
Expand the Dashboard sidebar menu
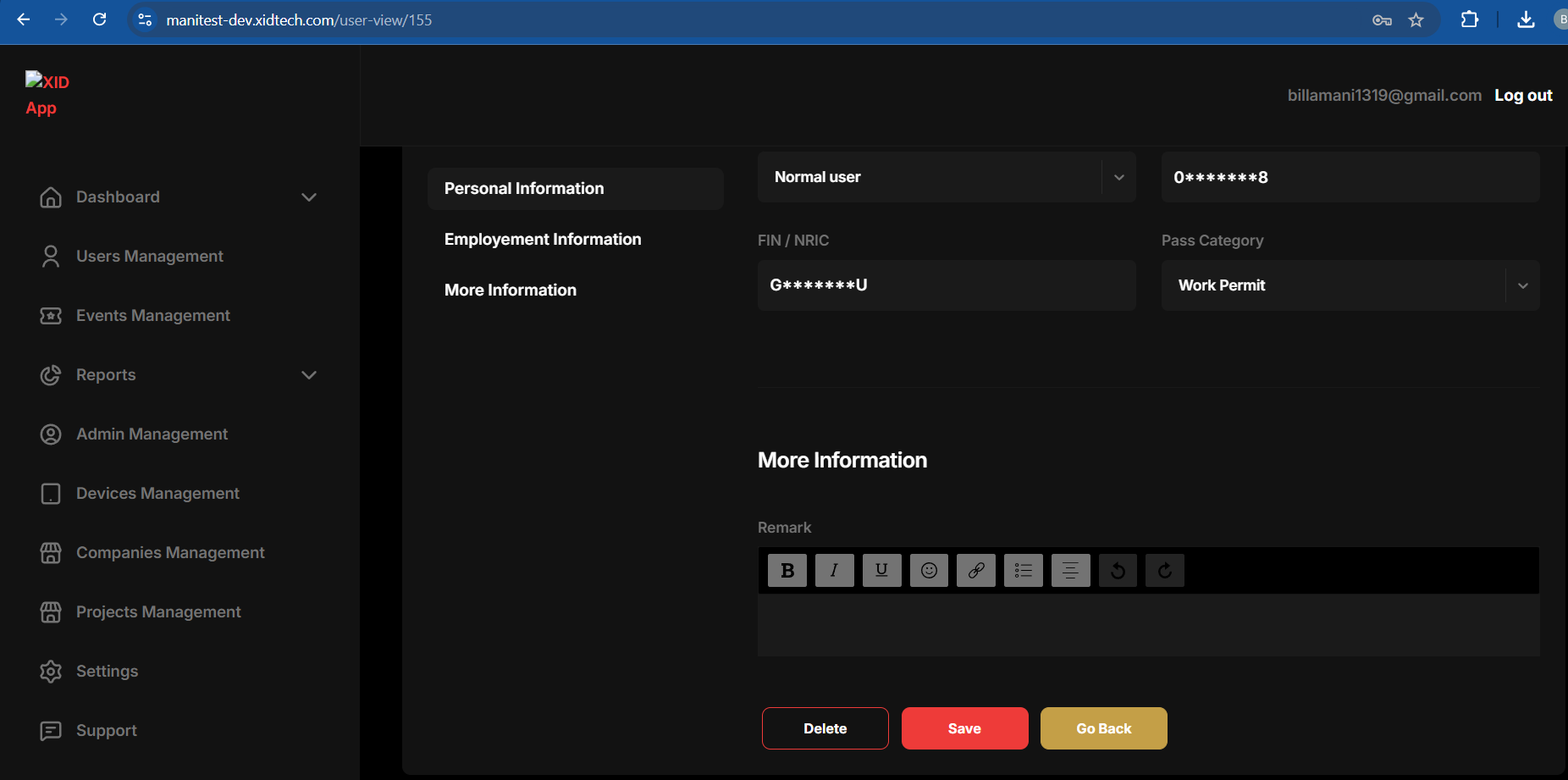(309, 197)
